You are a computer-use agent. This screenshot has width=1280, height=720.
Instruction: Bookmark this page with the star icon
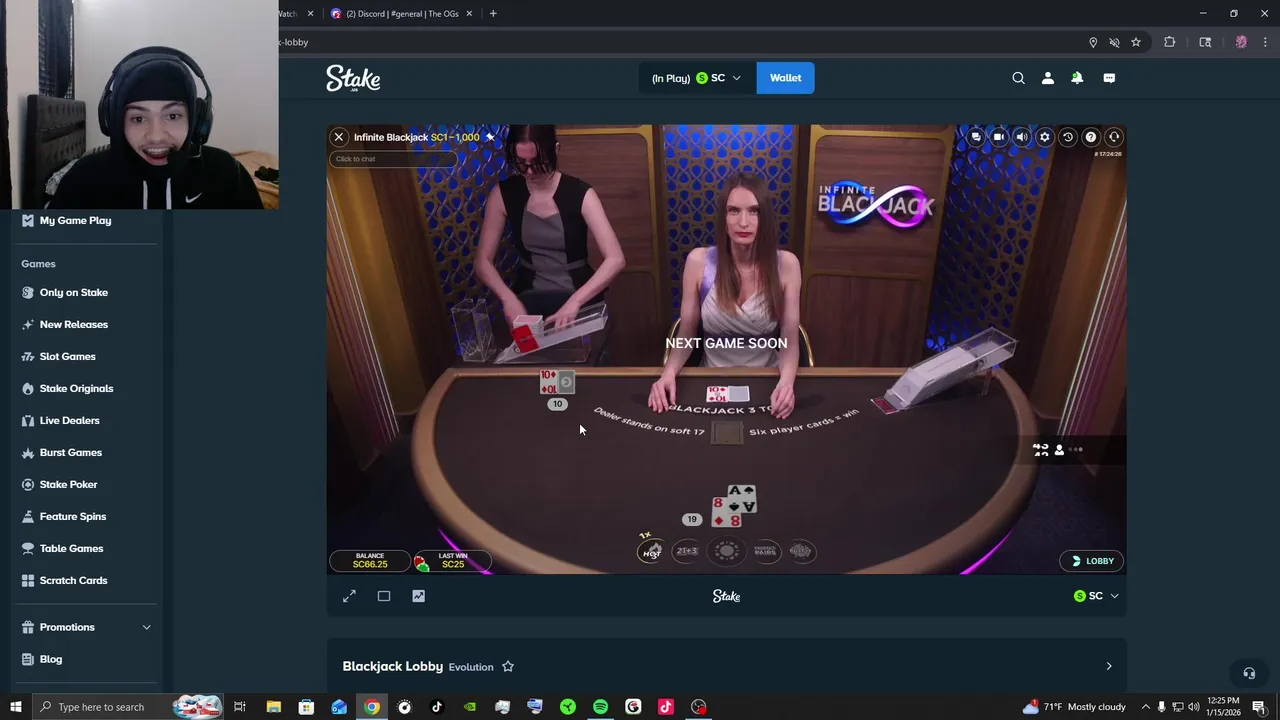(x=1136, y=42)
